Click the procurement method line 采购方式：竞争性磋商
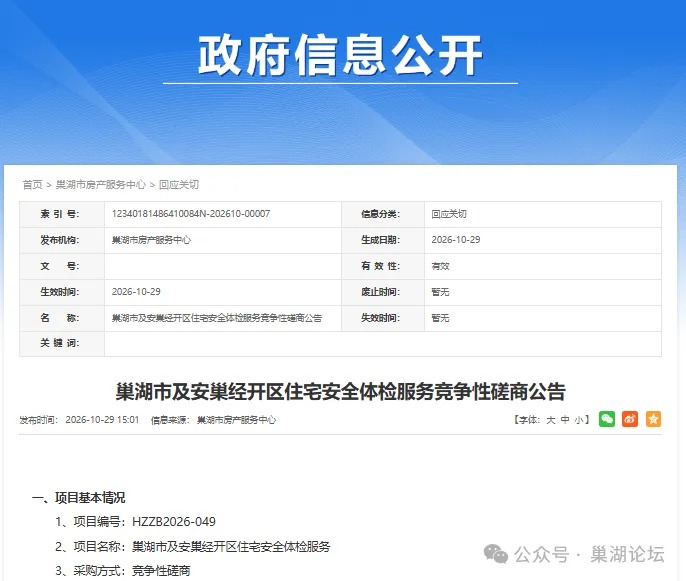Image resolution: width=686 pixels, height=581 pixels. coord(122,570)
